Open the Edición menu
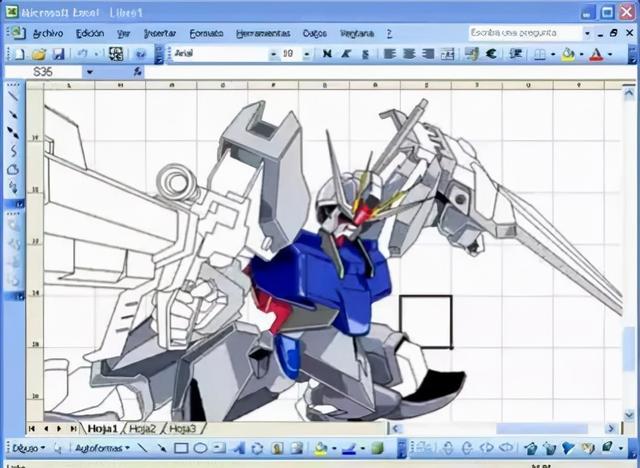Viewport: 640px width, 468px height. [x=90, y=33]
